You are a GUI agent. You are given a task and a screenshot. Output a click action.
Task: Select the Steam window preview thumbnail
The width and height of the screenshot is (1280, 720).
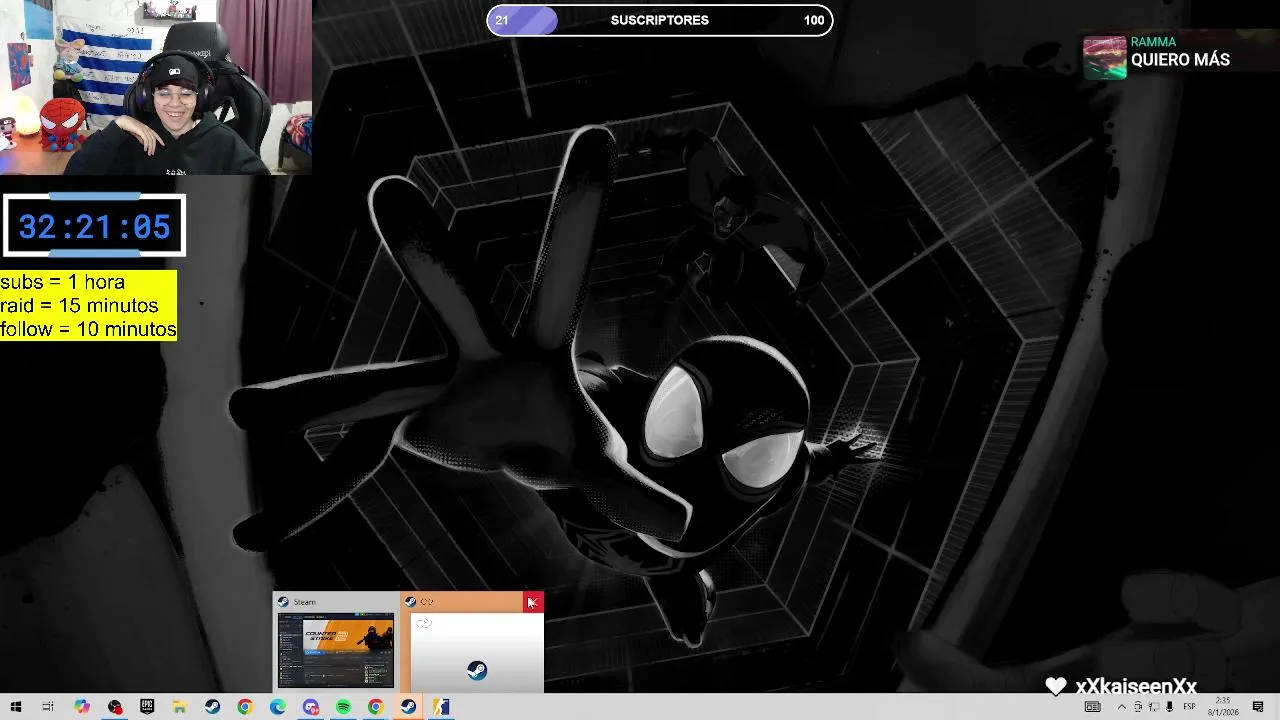pos(336,650)
